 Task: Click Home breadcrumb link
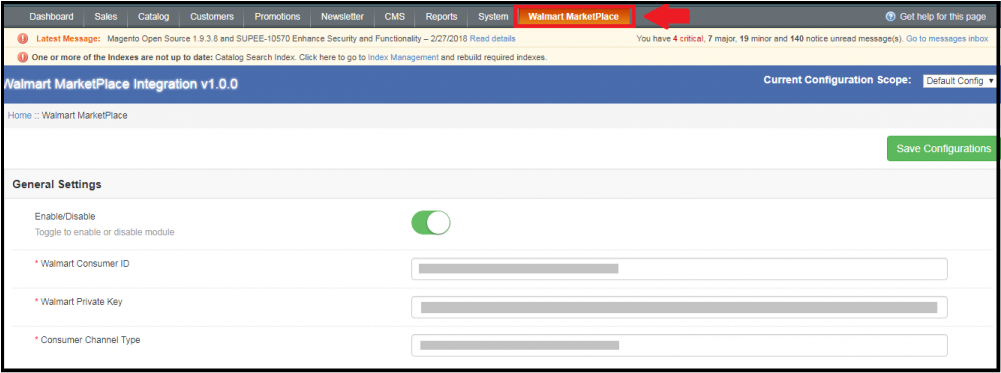(x=19, y=116)
